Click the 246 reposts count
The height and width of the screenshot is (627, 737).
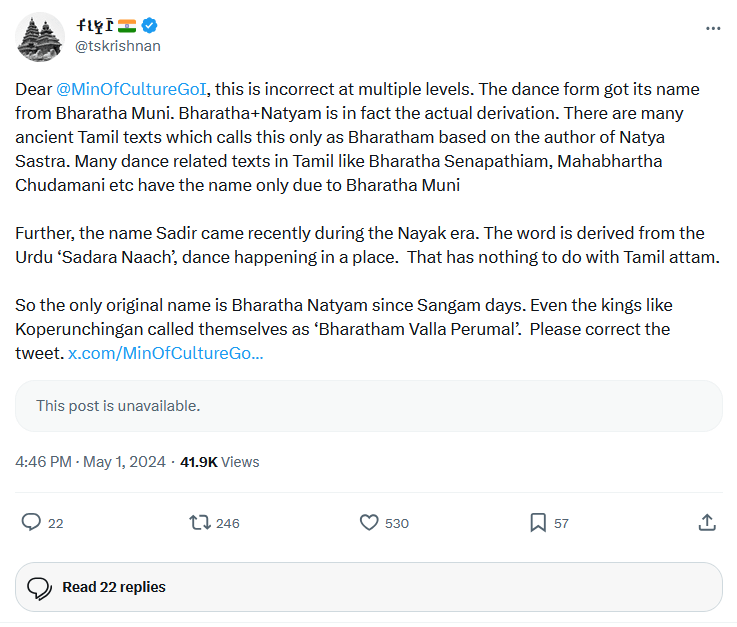coord(227,523)
